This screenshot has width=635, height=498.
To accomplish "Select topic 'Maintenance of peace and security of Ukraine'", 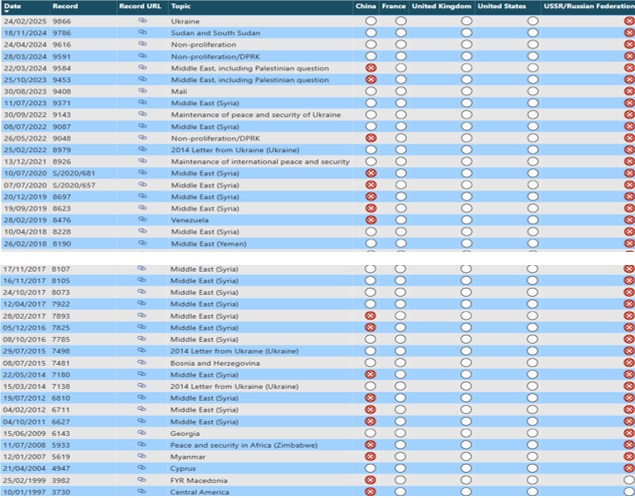I will click(x=256, y=115).
